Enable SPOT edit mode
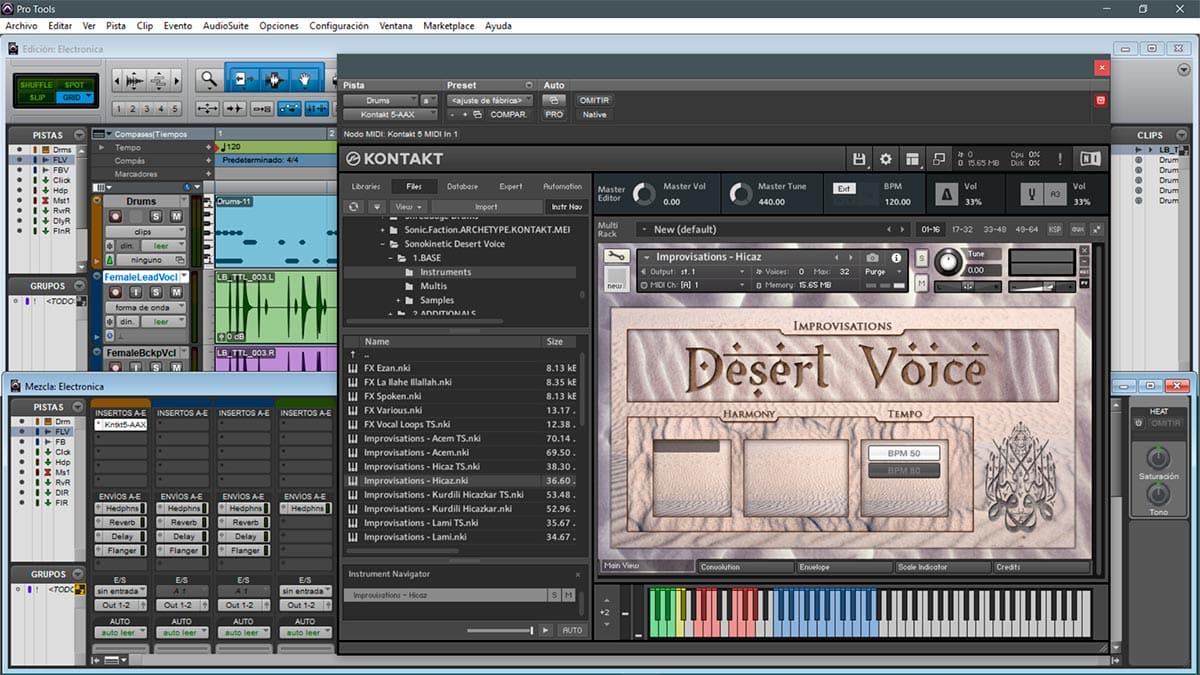 click(x=74, y=84)
